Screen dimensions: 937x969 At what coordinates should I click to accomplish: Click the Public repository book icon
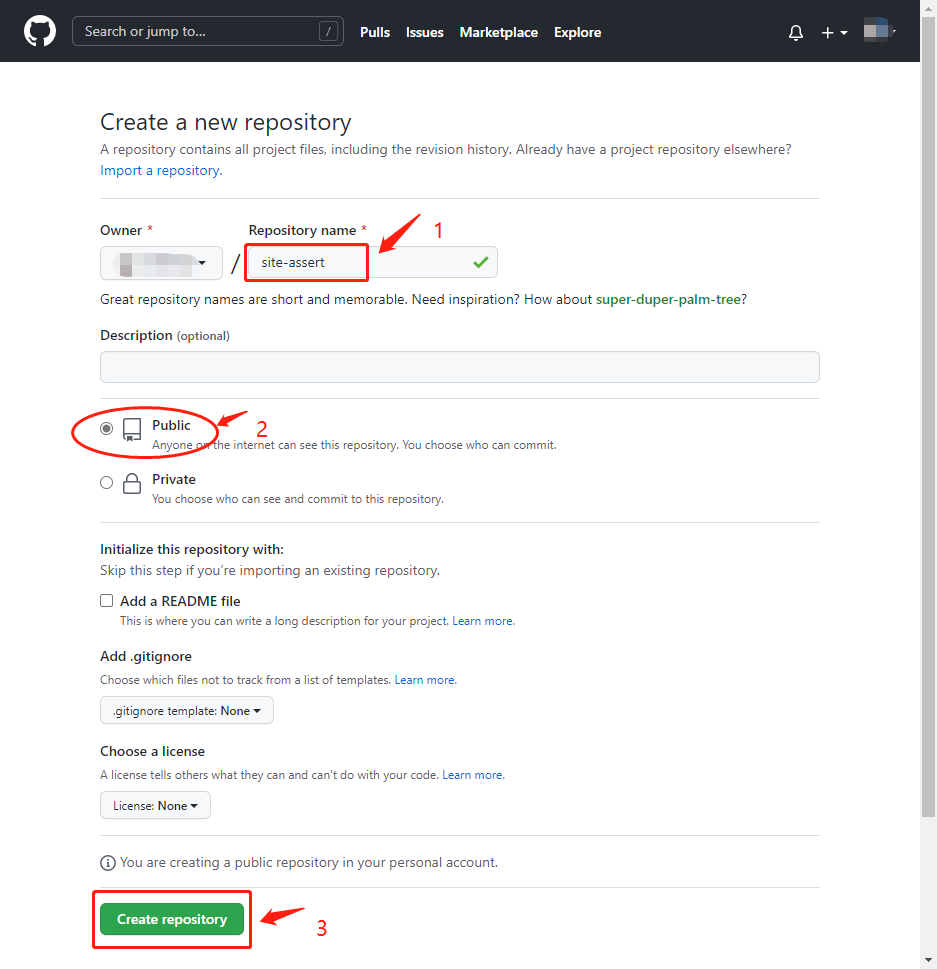click(132, 429)
